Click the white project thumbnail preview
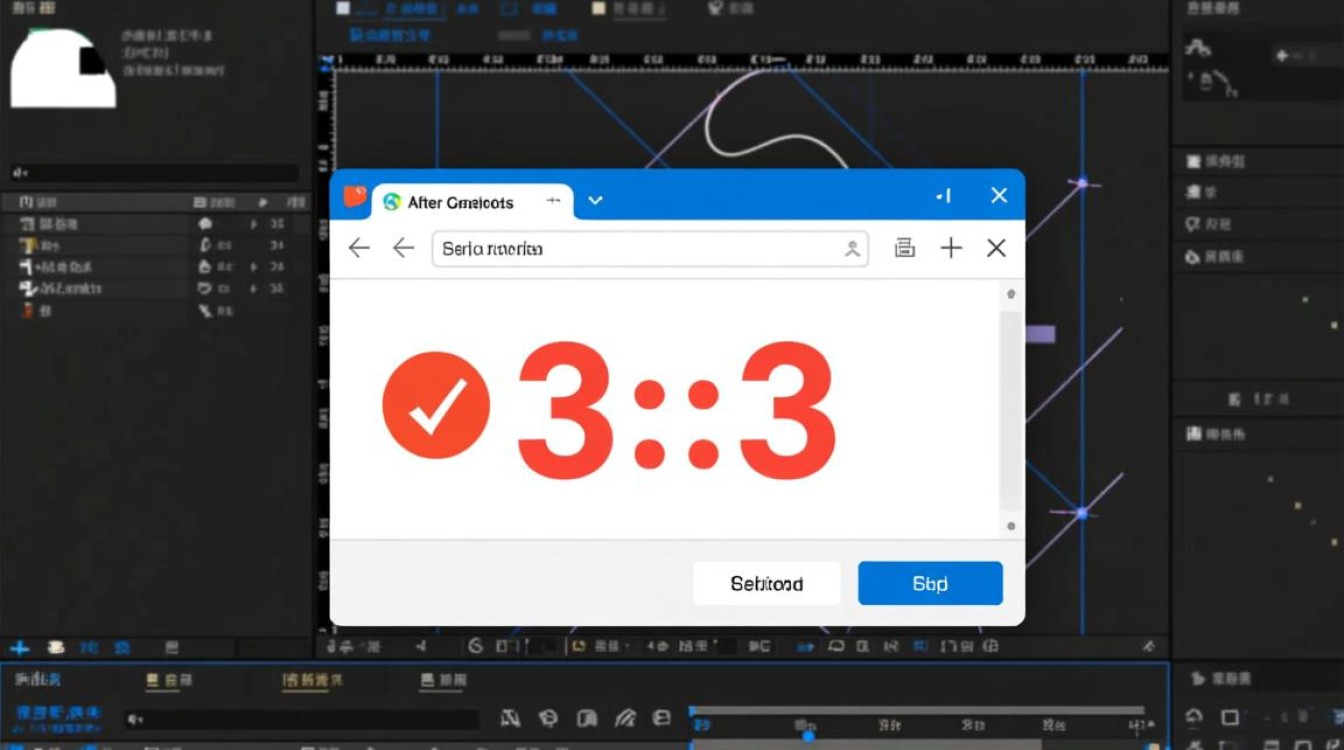Image resolution: width=1344 pixels, height=750 pixels. (62, 68)
